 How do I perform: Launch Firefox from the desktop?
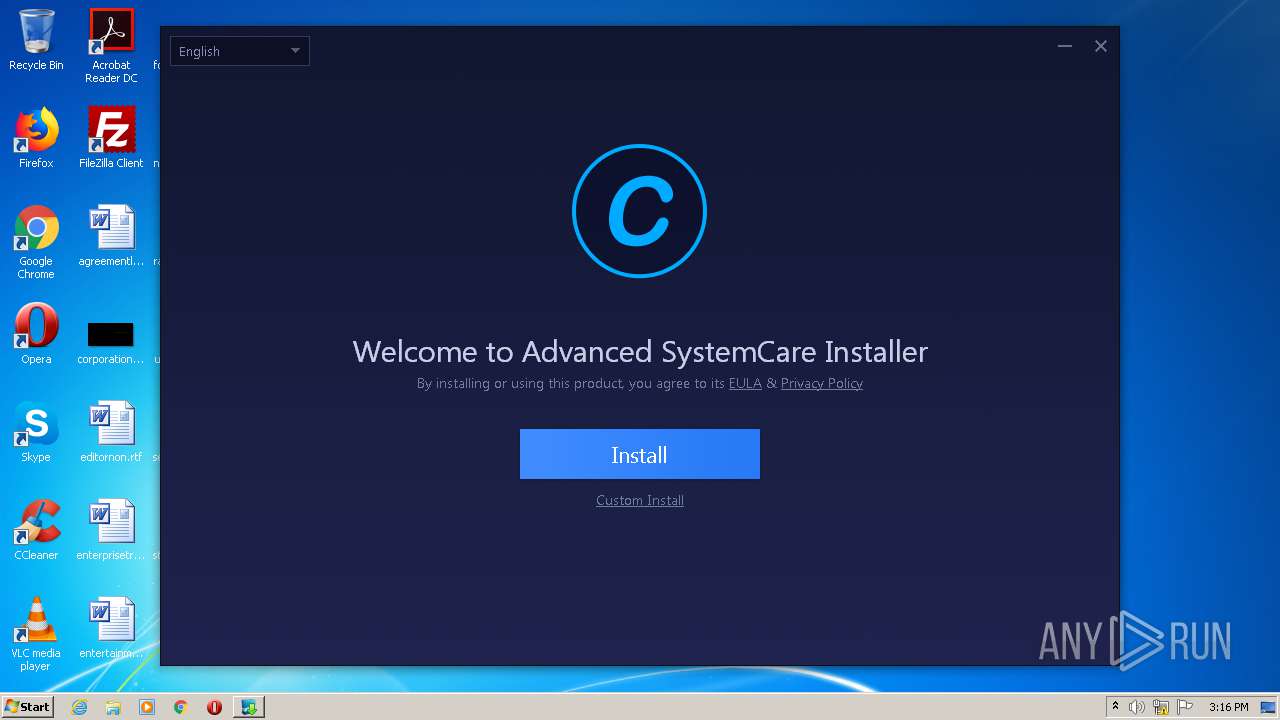tap(36, 139)
